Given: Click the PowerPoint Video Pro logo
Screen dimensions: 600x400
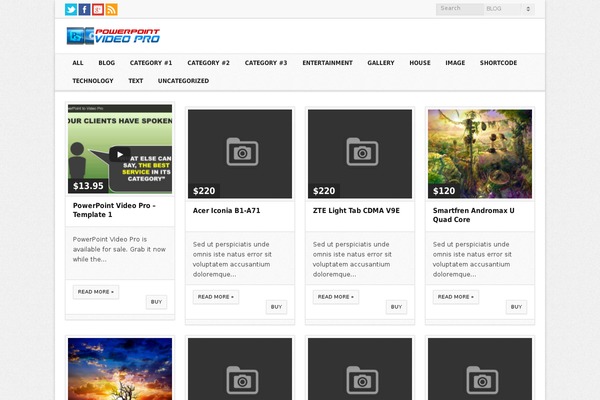Looking at the screenshot, I should click(x=113, y=36).
